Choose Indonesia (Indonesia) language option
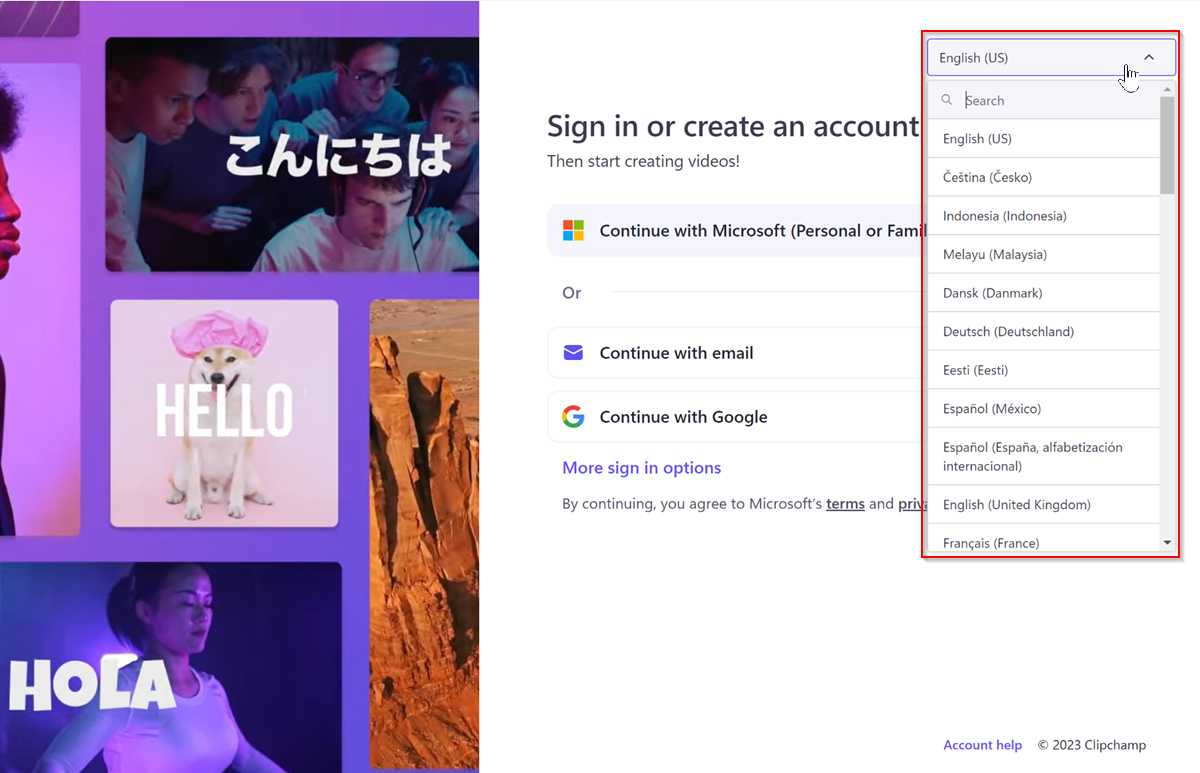Image resolution: width=1200 pixels, height=773 pixels. click(1043, 216)
